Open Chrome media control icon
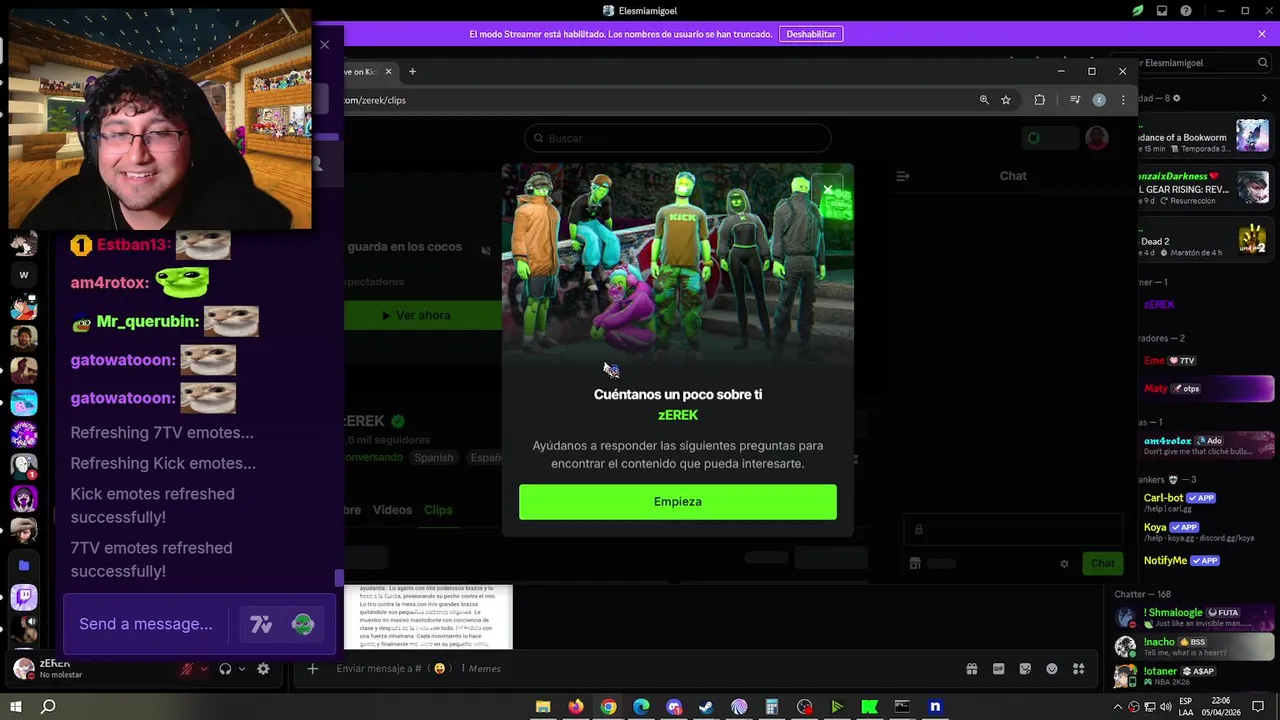 [x=1075, y=100]
